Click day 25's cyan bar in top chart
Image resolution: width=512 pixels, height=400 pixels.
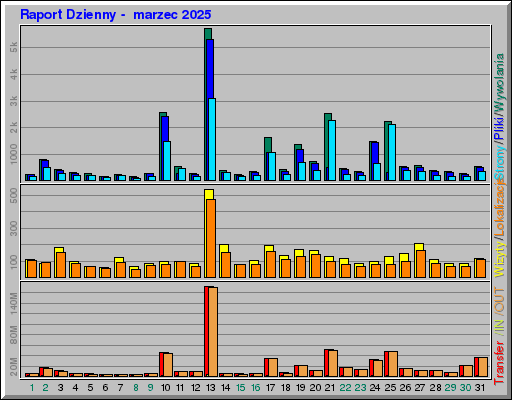pos(392,153)
